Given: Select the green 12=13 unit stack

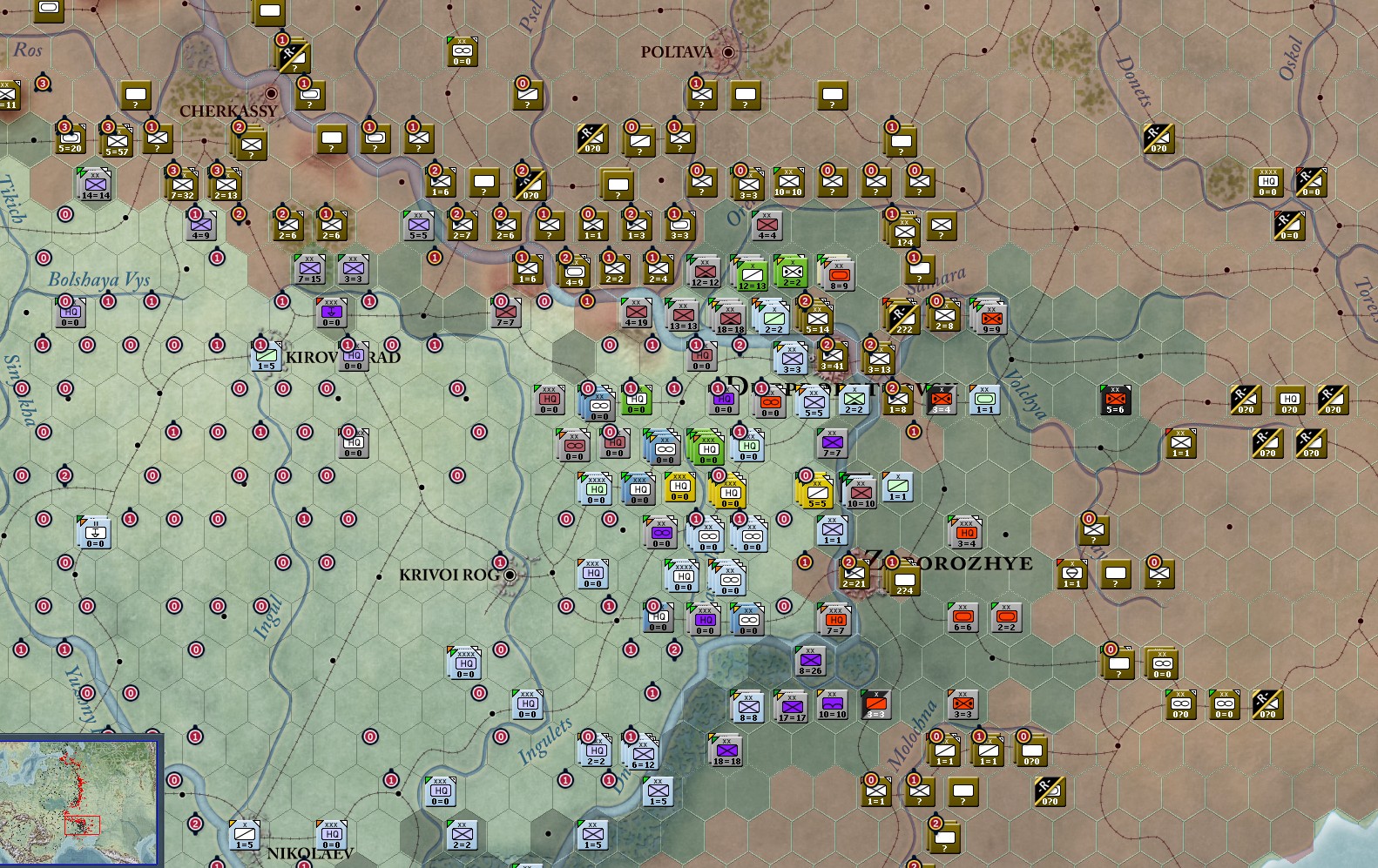Looking at the screenshot, I should (750, 273).
